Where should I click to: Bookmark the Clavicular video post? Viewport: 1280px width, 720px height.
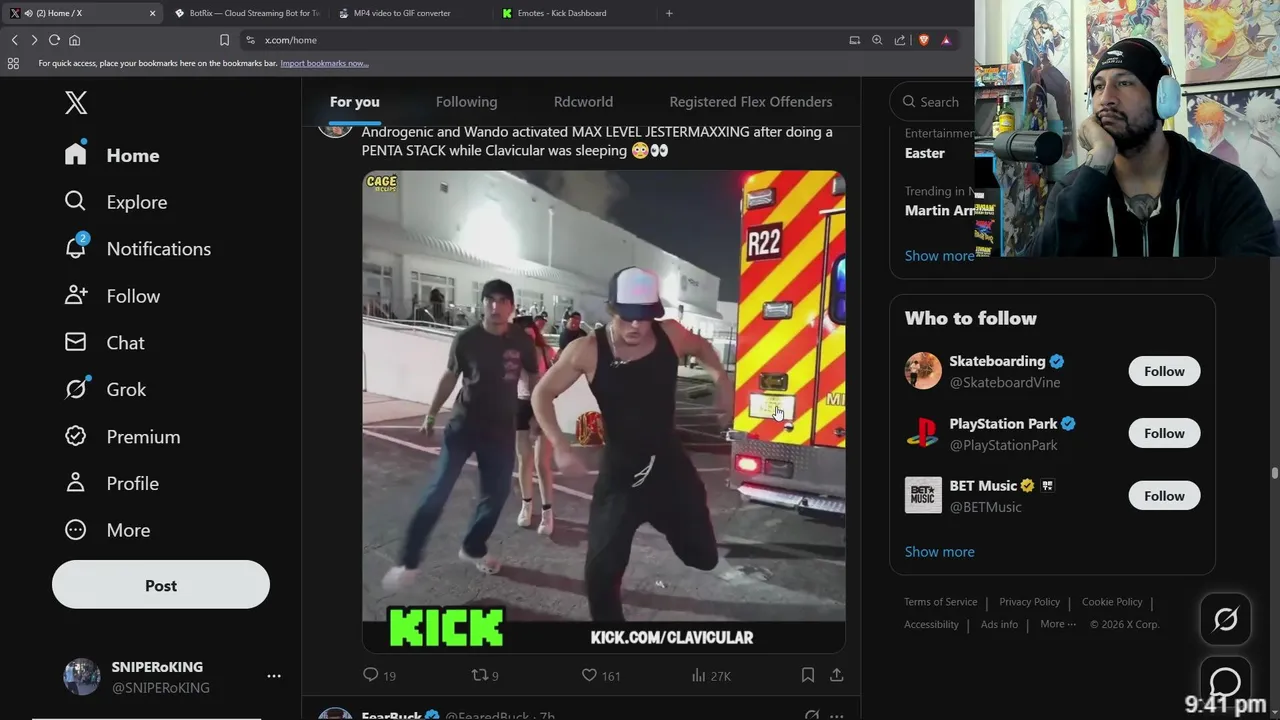pyautogui.click(x=808, y=676)
